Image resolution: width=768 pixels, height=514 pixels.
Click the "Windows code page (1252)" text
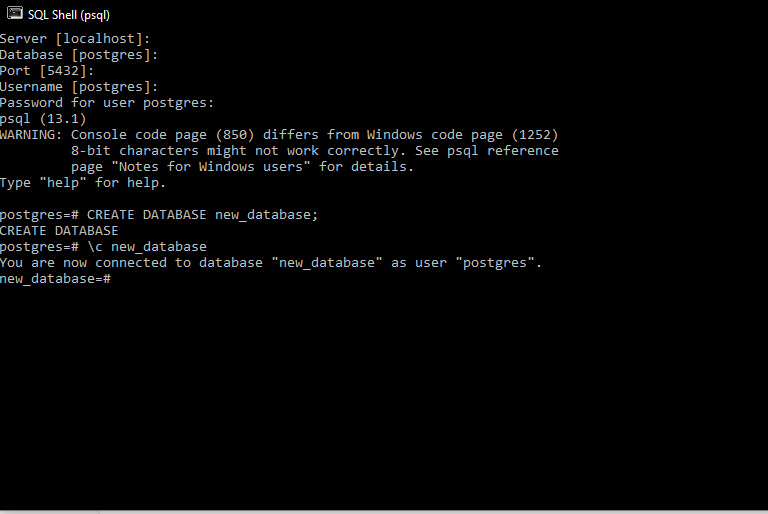coord(462,135)
